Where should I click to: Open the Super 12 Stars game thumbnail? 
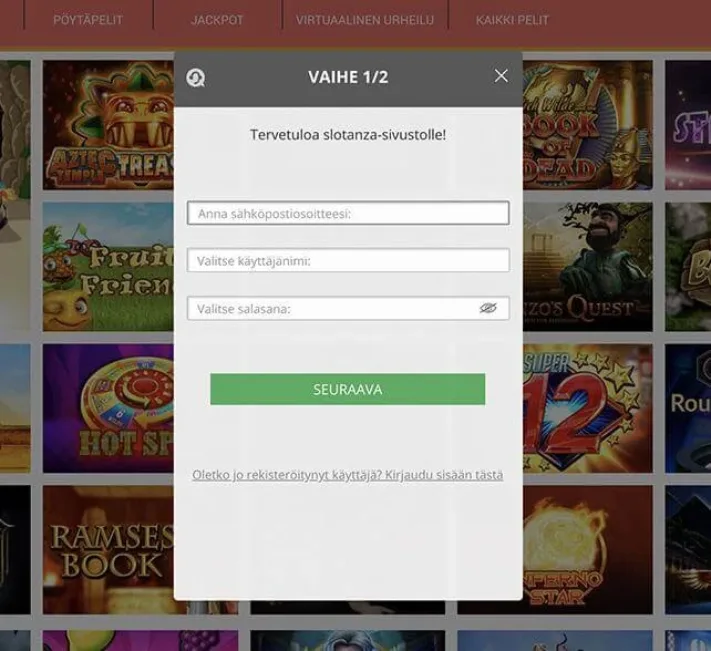pyautogui.click(x=587, y=408)
